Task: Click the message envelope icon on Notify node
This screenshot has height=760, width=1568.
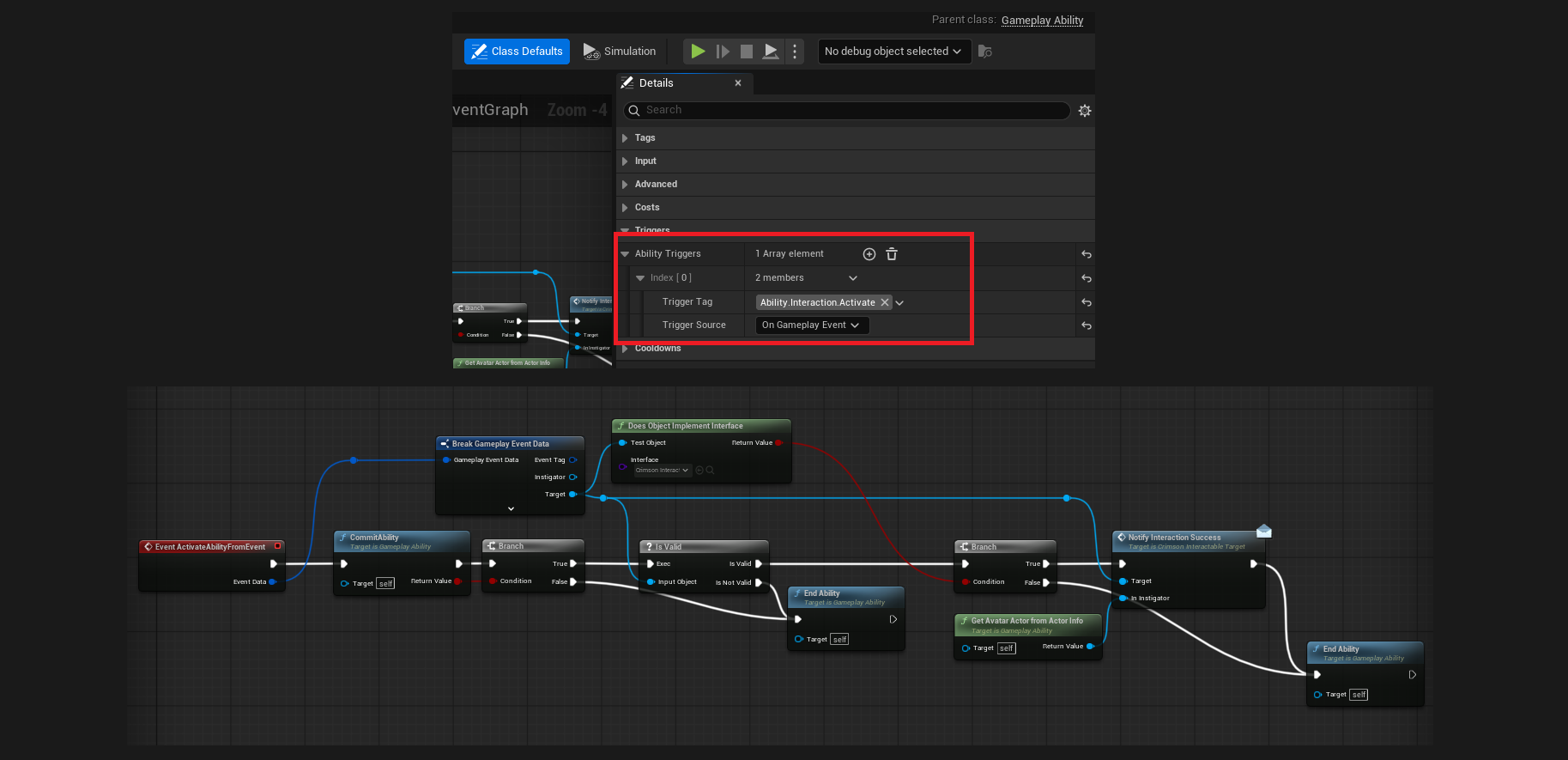Action: click(1264, 532)
